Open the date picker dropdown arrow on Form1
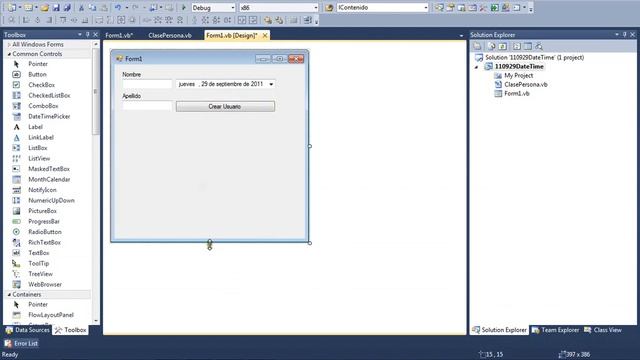 pyautogui.click(x=271, y=84)
